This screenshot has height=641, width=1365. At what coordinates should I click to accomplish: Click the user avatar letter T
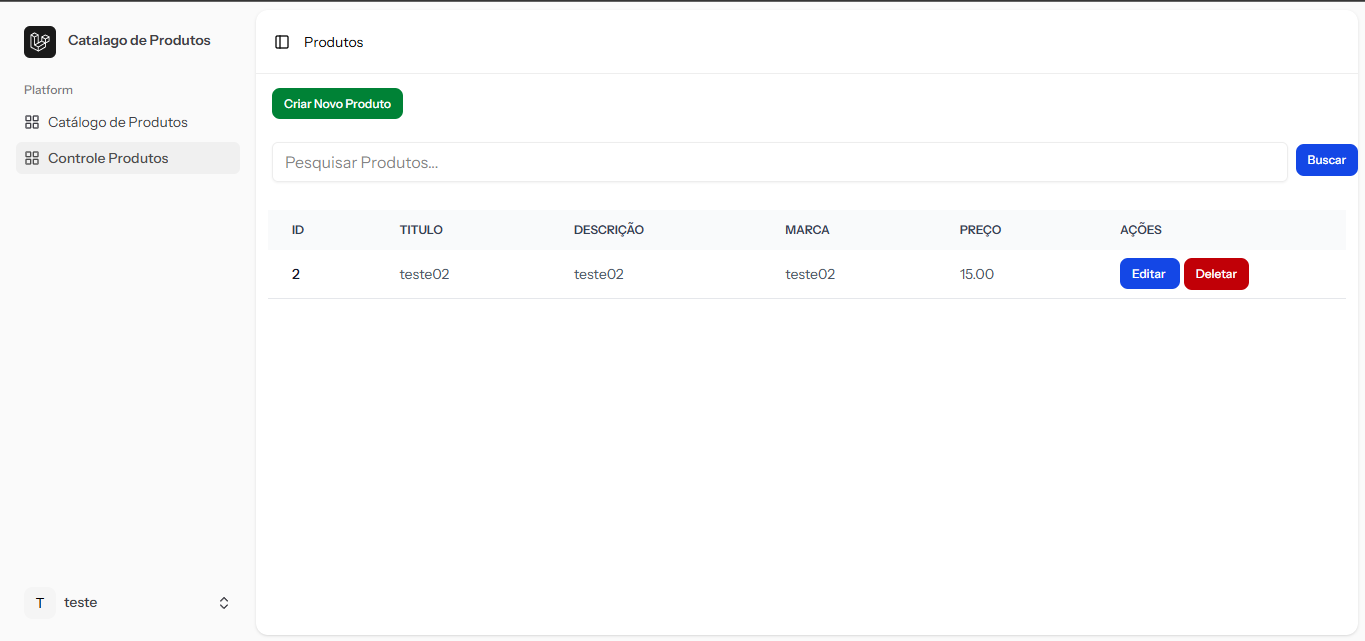[40, 603]
